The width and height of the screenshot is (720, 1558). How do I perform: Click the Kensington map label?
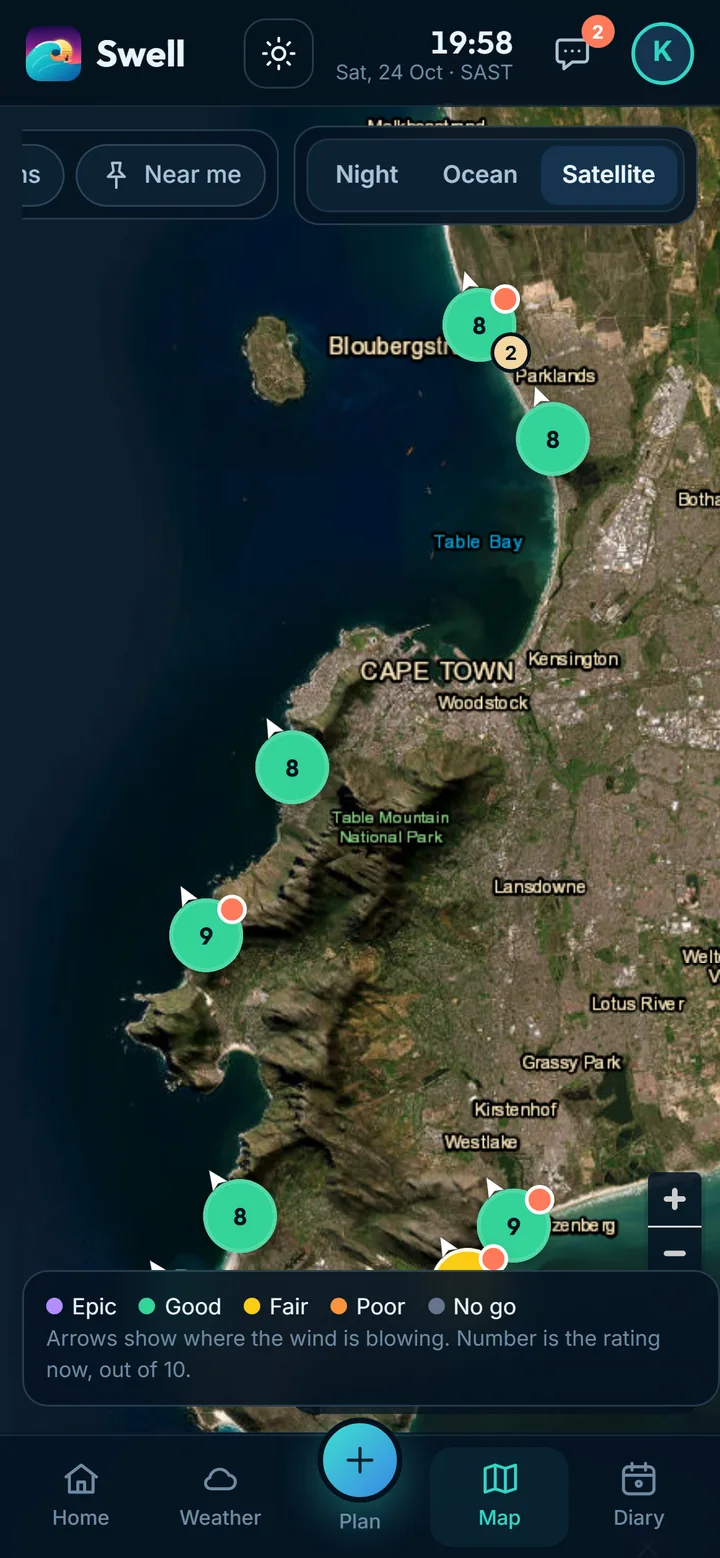pos(573,659)
